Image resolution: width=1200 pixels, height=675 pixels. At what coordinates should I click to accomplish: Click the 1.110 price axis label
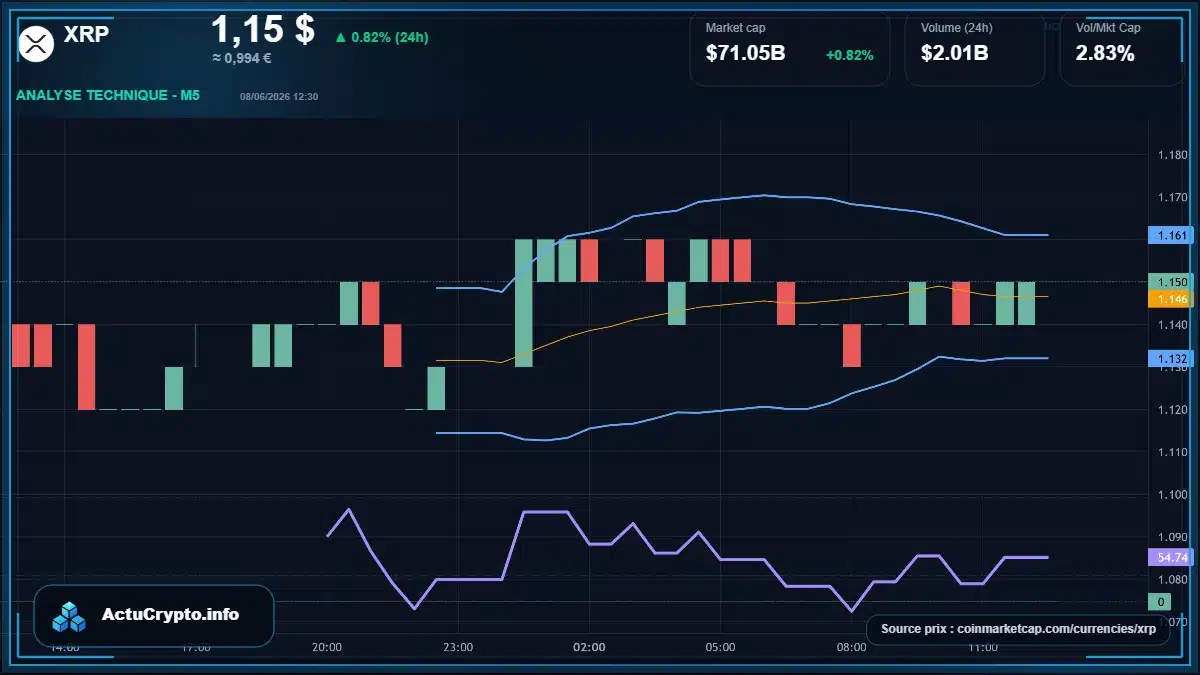[x=1171, y=452]
